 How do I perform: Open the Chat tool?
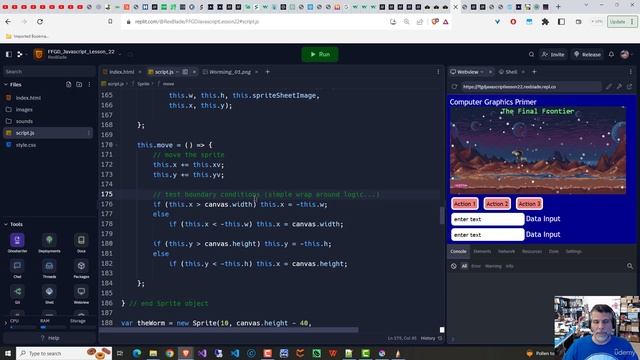coord(17,269)
